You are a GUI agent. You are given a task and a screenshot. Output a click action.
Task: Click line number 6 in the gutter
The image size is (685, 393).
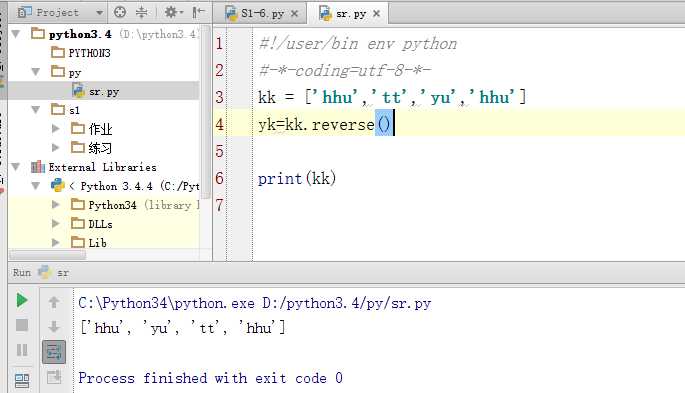219,178
